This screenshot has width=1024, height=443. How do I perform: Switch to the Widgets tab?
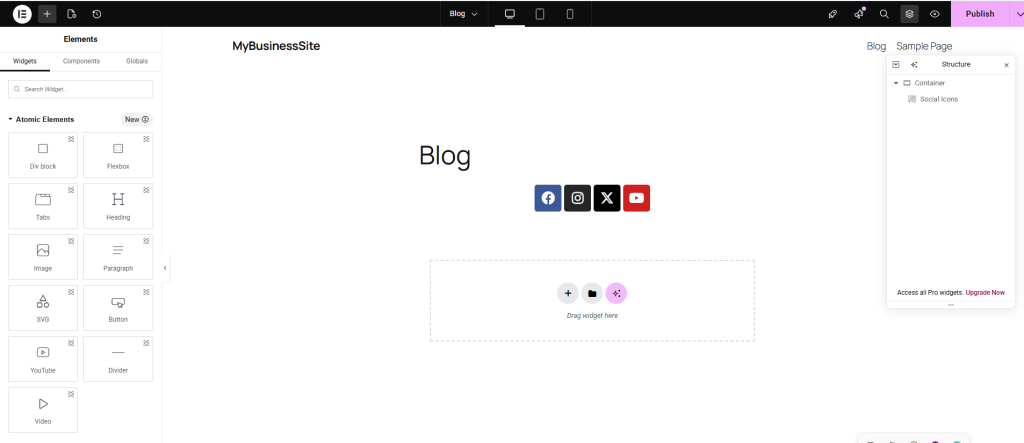[x=25, y=61]
